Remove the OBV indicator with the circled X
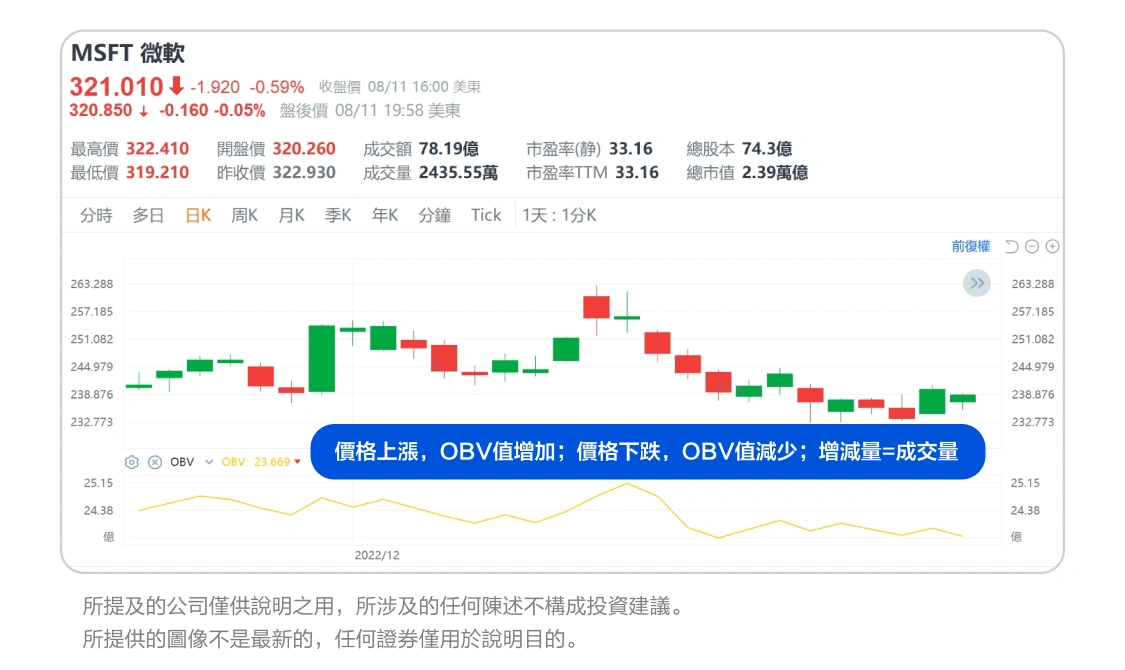This screenshot has height=670, width=1125. 154,462
